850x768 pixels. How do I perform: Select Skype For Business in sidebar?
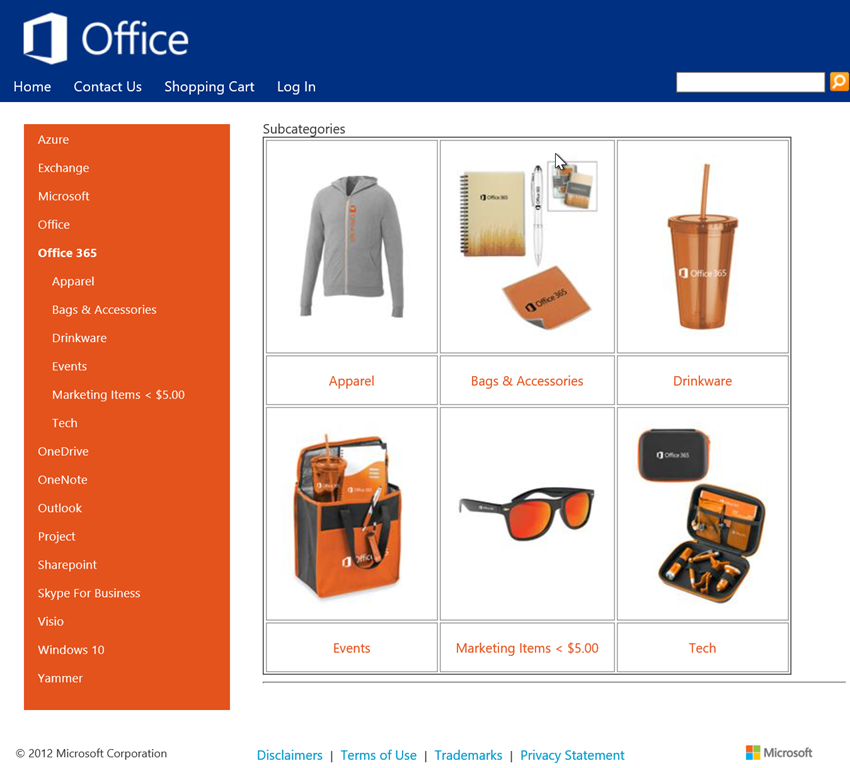click(x=89, y=593)
